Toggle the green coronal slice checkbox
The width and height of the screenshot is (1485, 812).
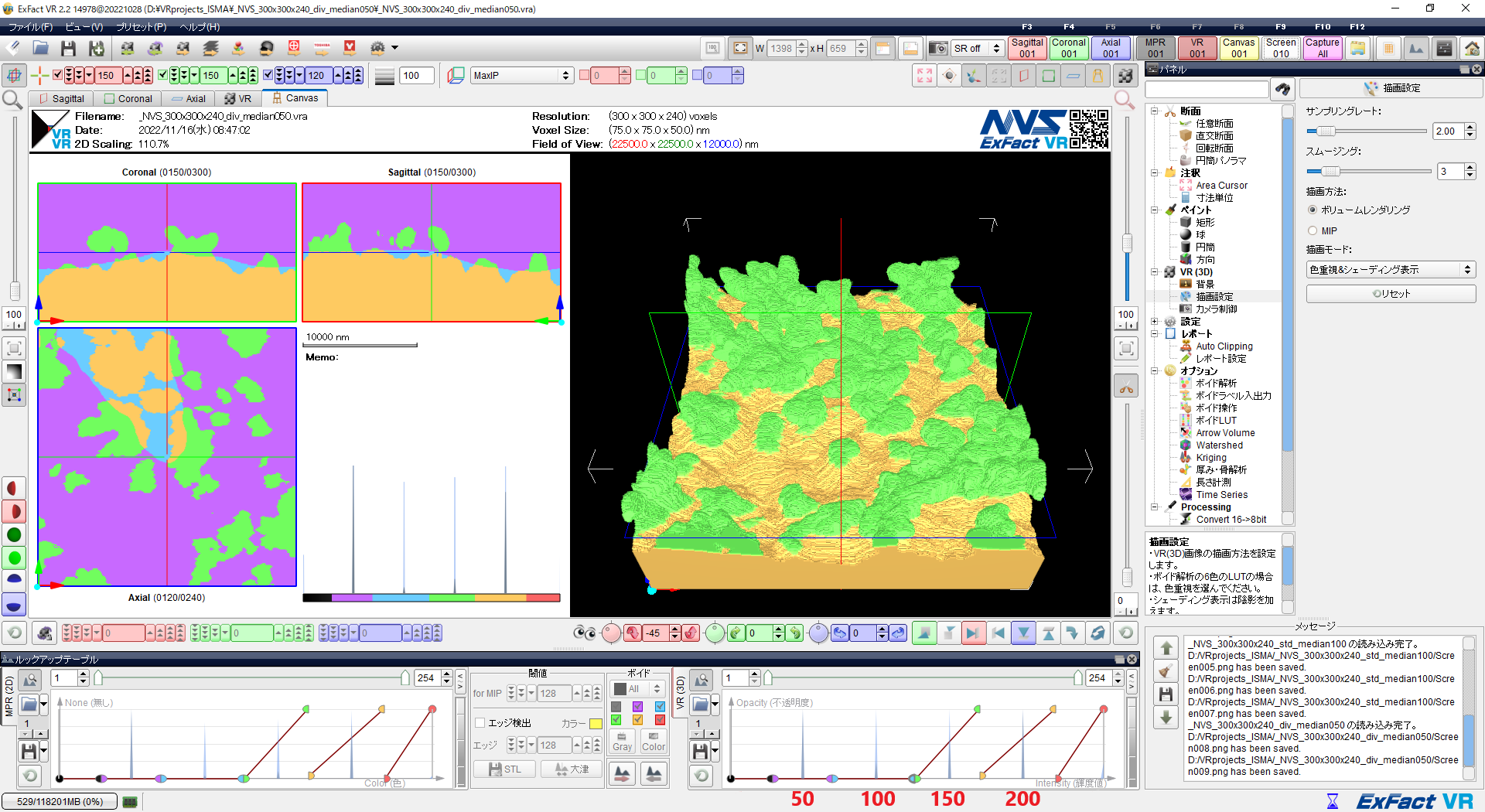tap(162, 75)
